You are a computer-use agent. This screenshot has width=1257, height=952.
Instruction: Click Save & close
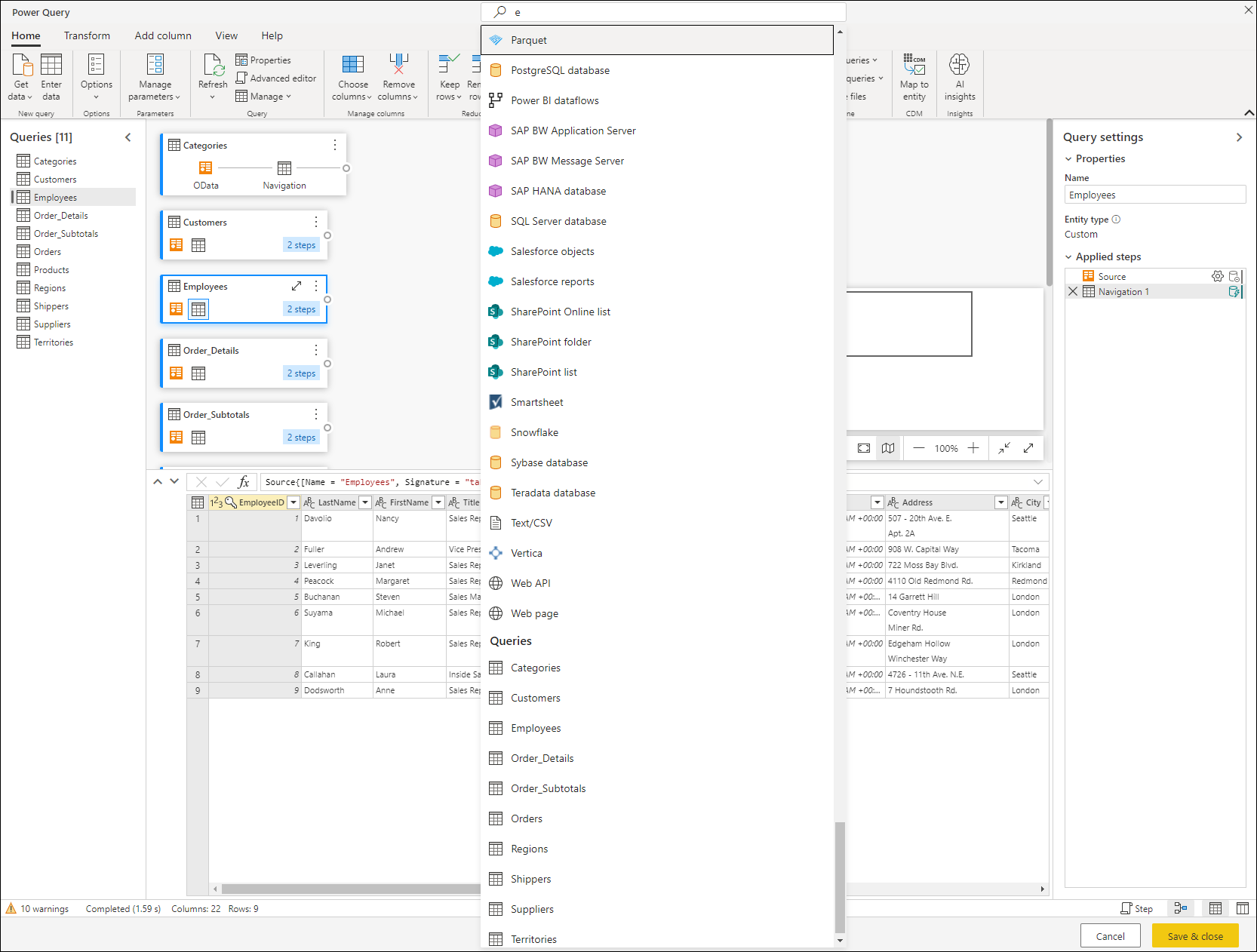[1195, 936]
